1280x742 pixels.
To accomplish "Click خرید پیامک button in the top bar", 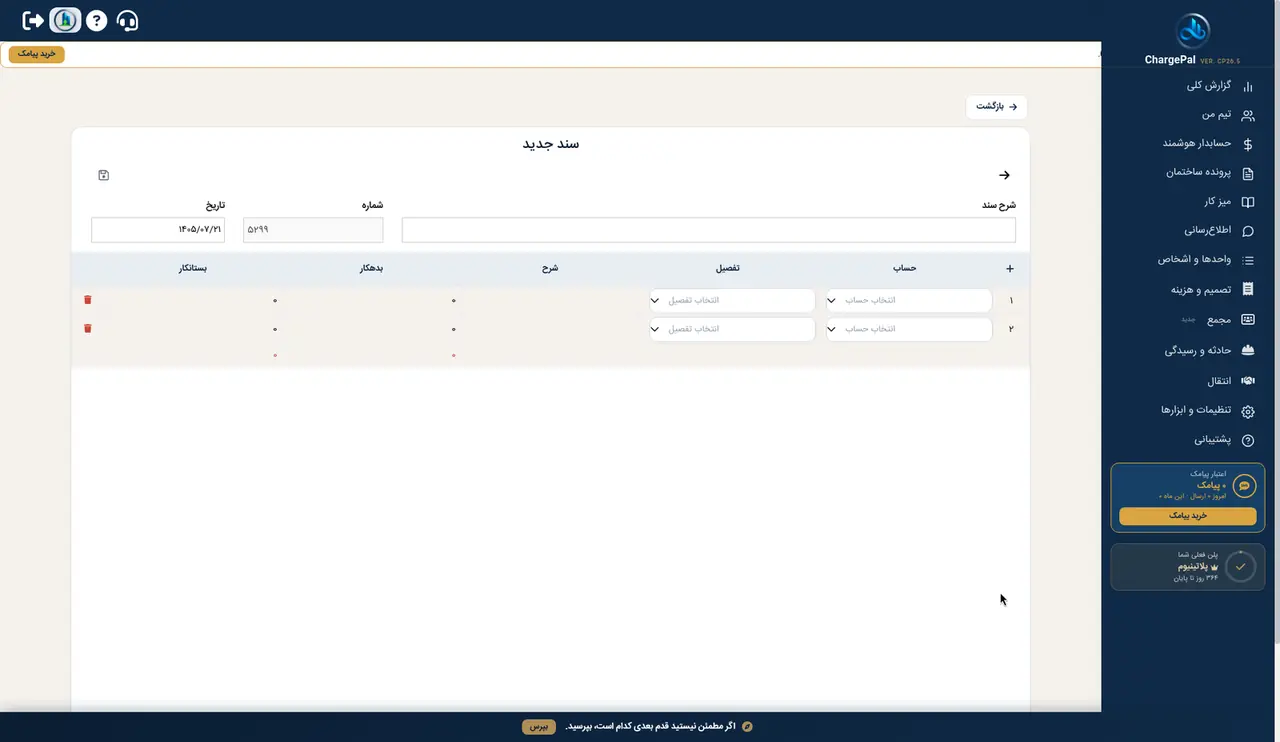I will 37,54.
